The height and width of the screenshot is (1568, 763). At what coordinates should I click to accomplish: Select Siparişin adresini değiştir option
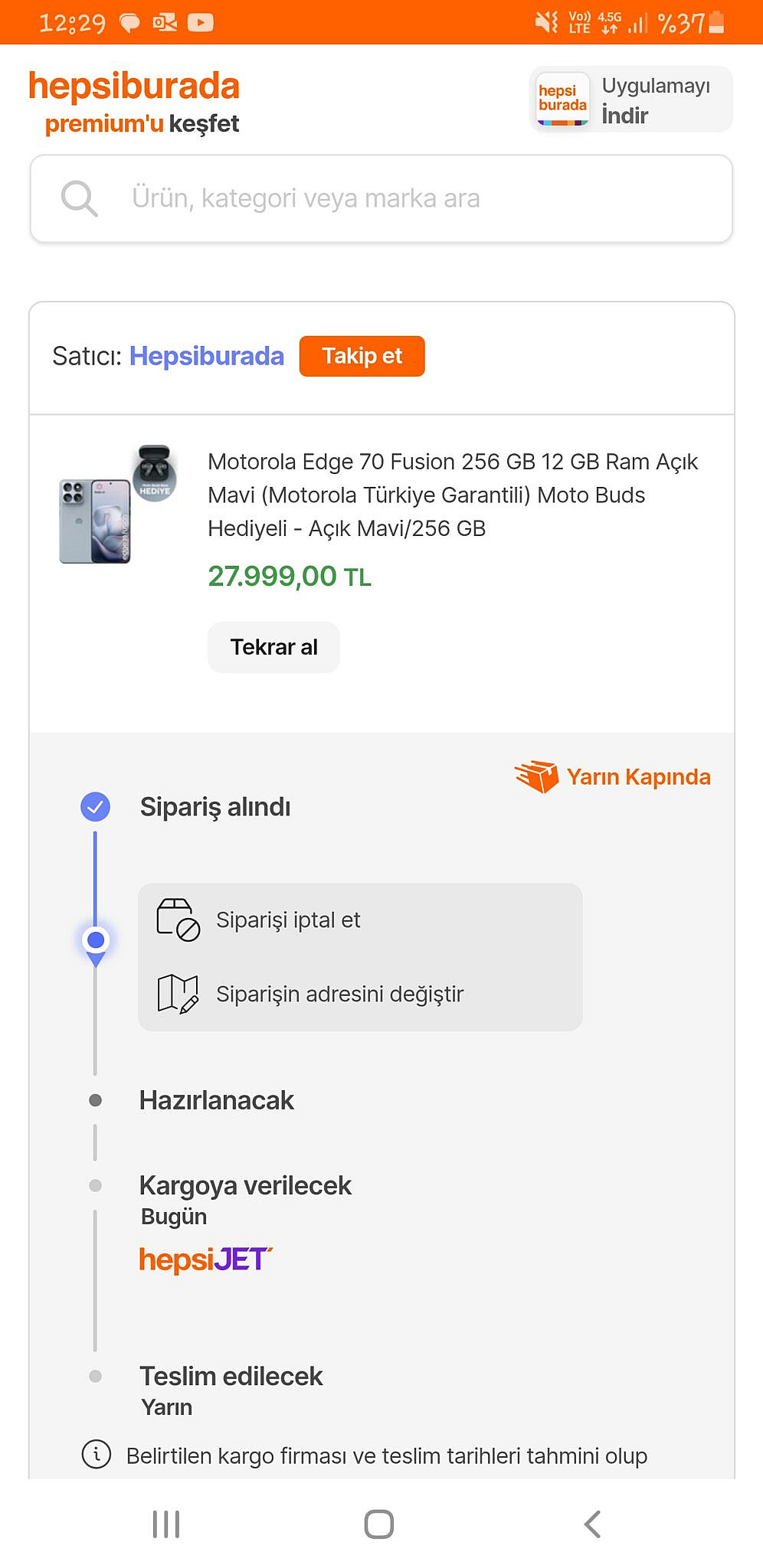tap(339, 994)
